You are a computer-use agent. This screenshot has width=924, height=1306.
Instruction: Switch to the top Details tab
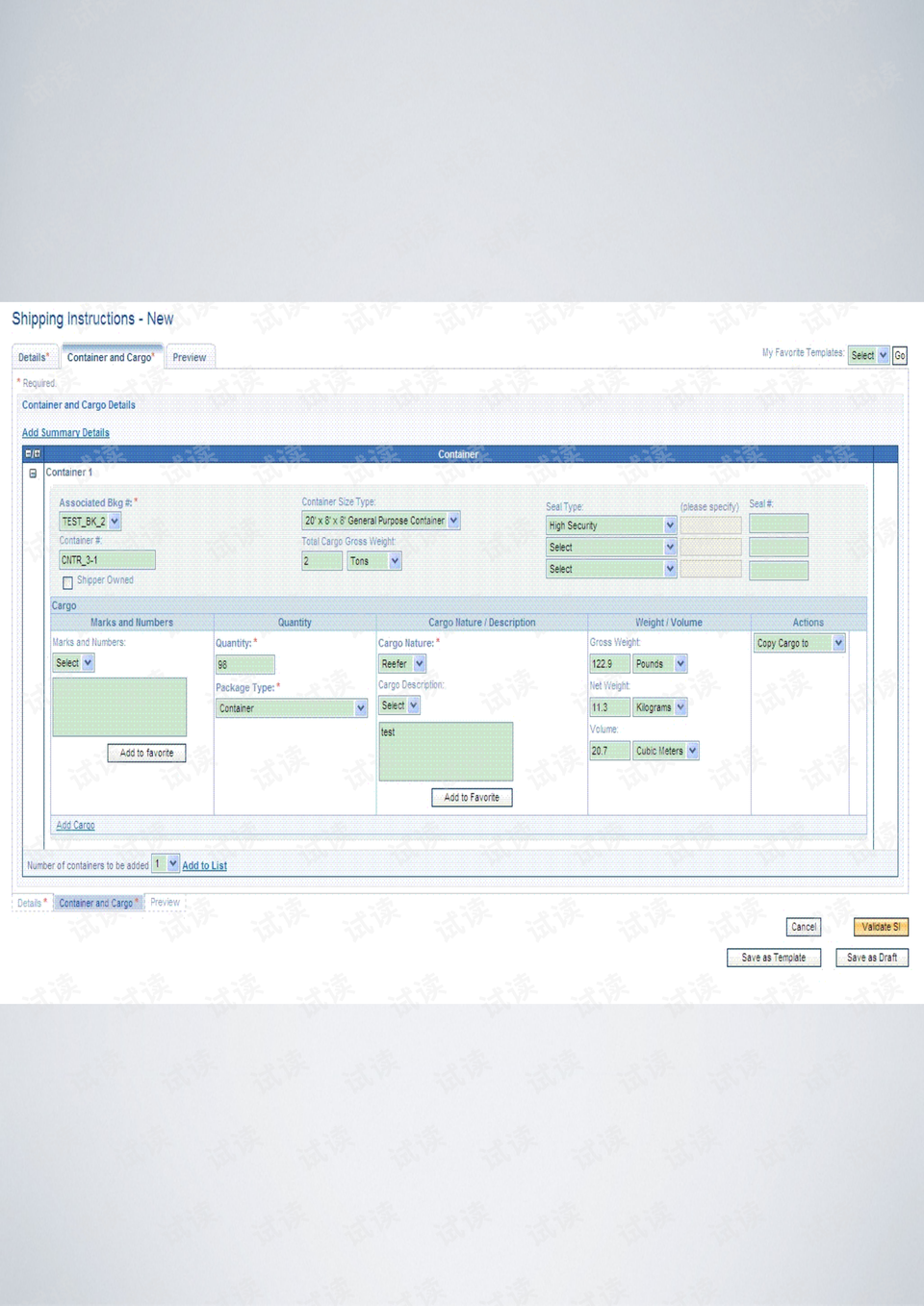pos(33,358)
